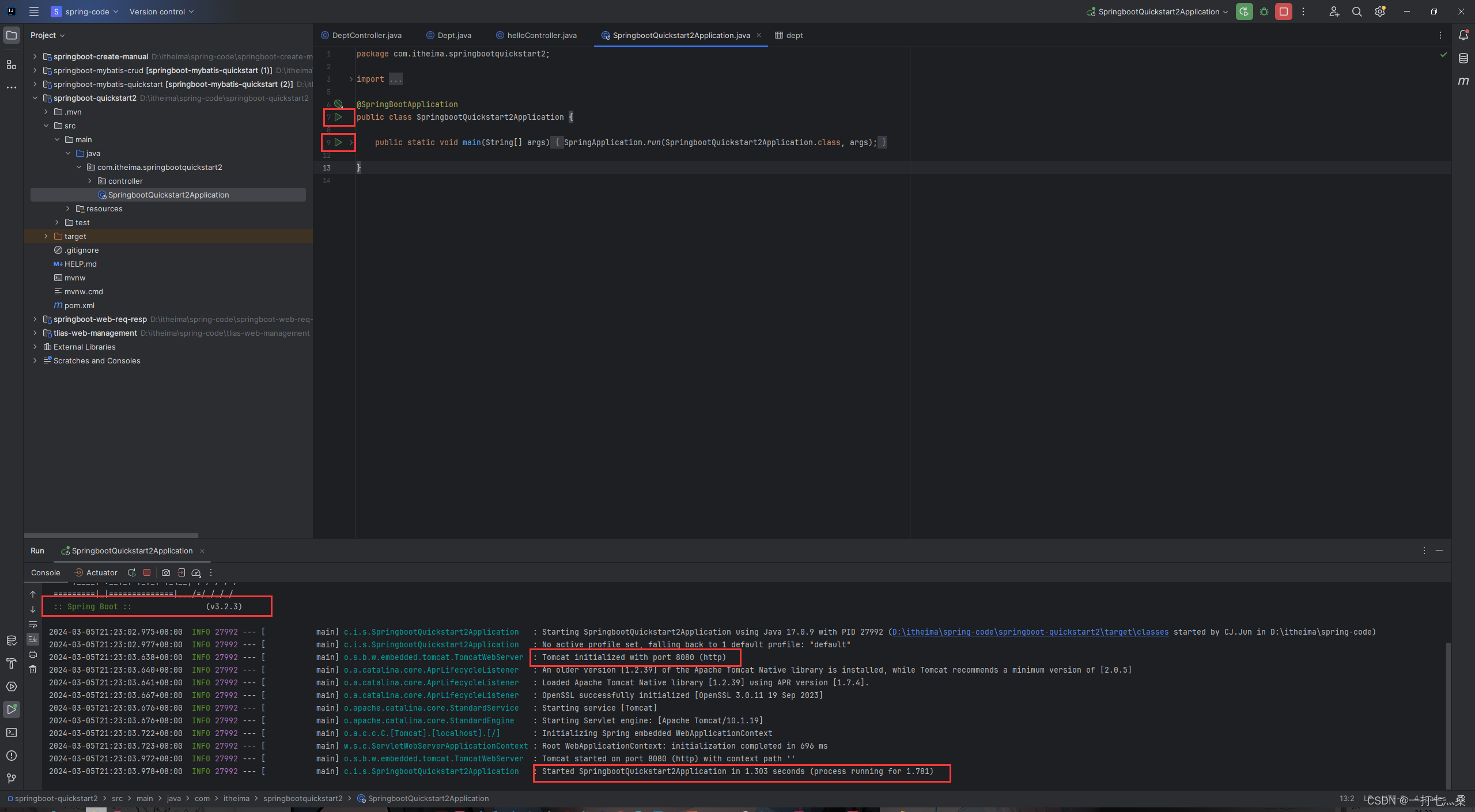
Task: Clear console with the trash icon
Action: coord(33,669)
